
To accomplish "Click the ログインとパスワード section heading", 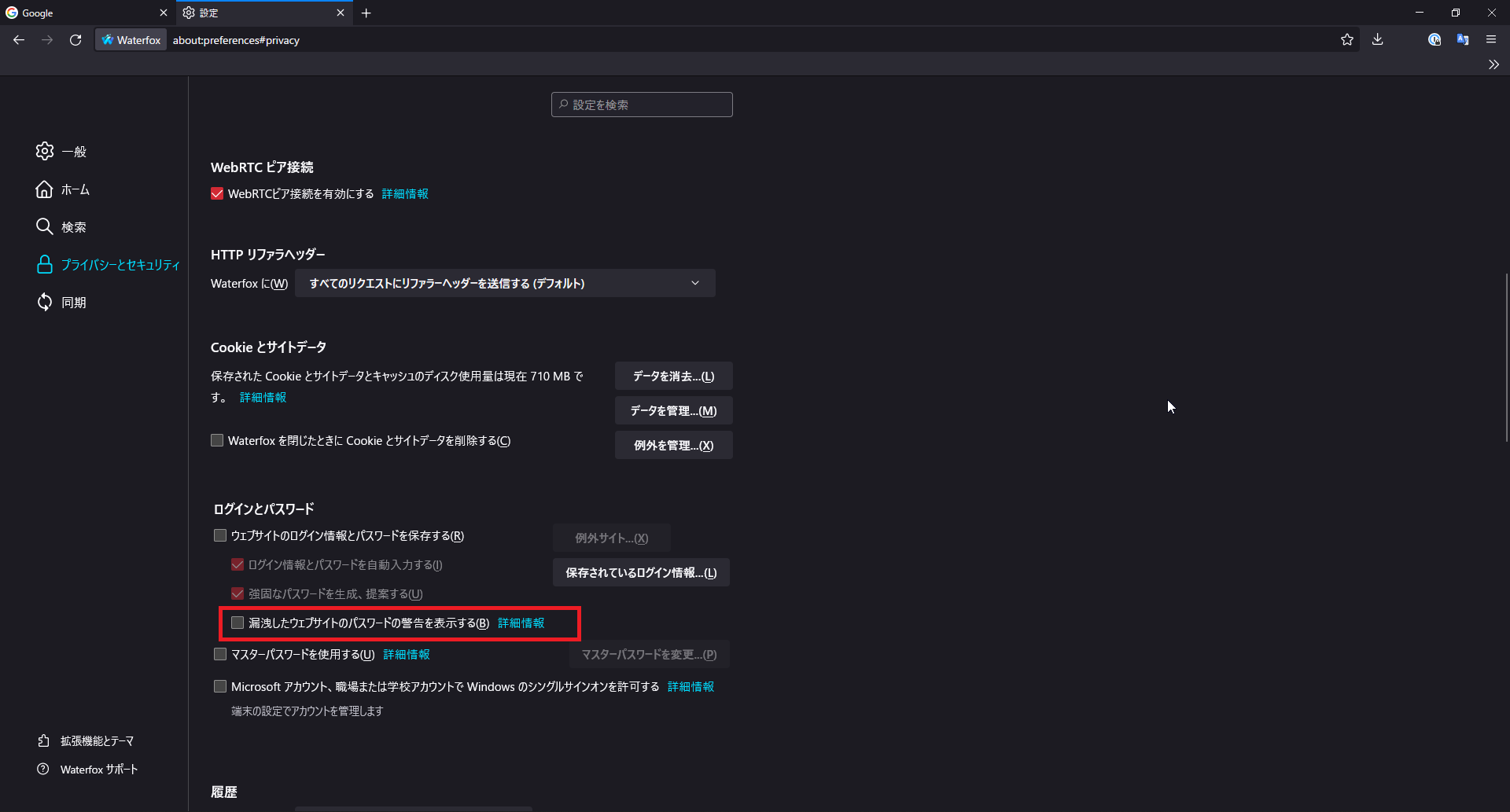I will 263,509.
